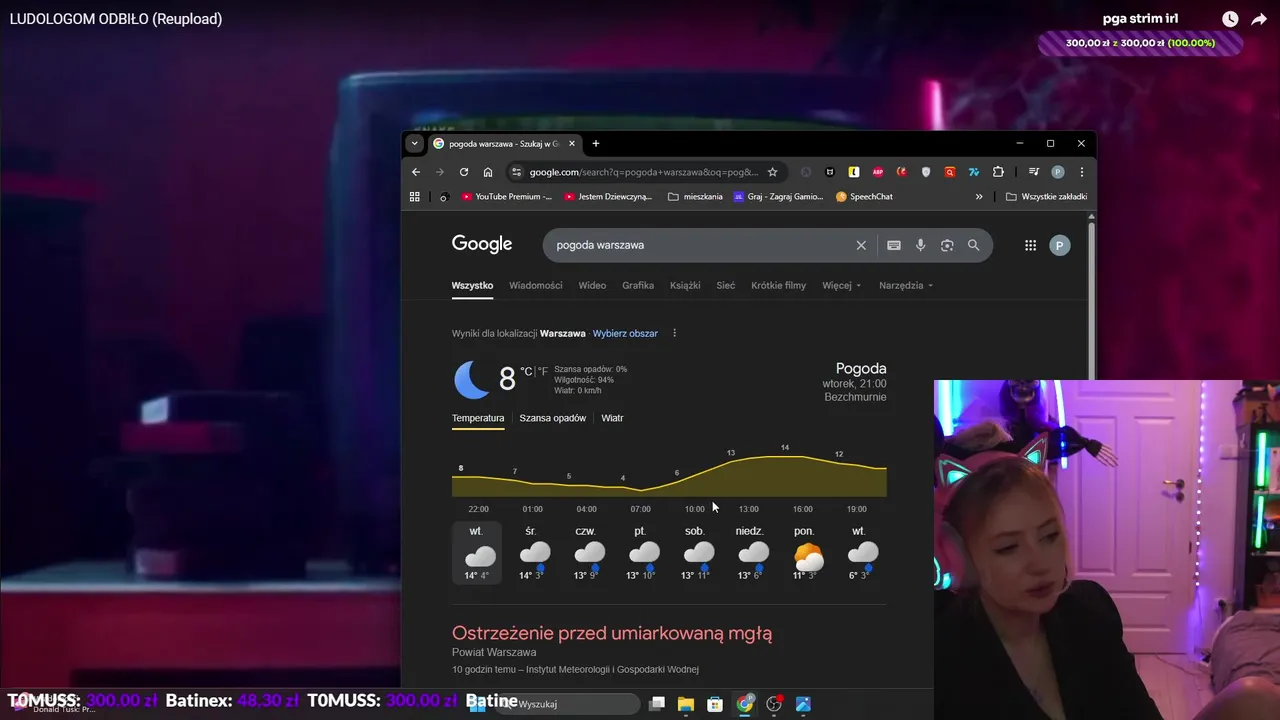Image resolution: width=1280 pixels, height=720 pixels.
Task: Open File Explorer from taskbar
Action: pos(686,704)
